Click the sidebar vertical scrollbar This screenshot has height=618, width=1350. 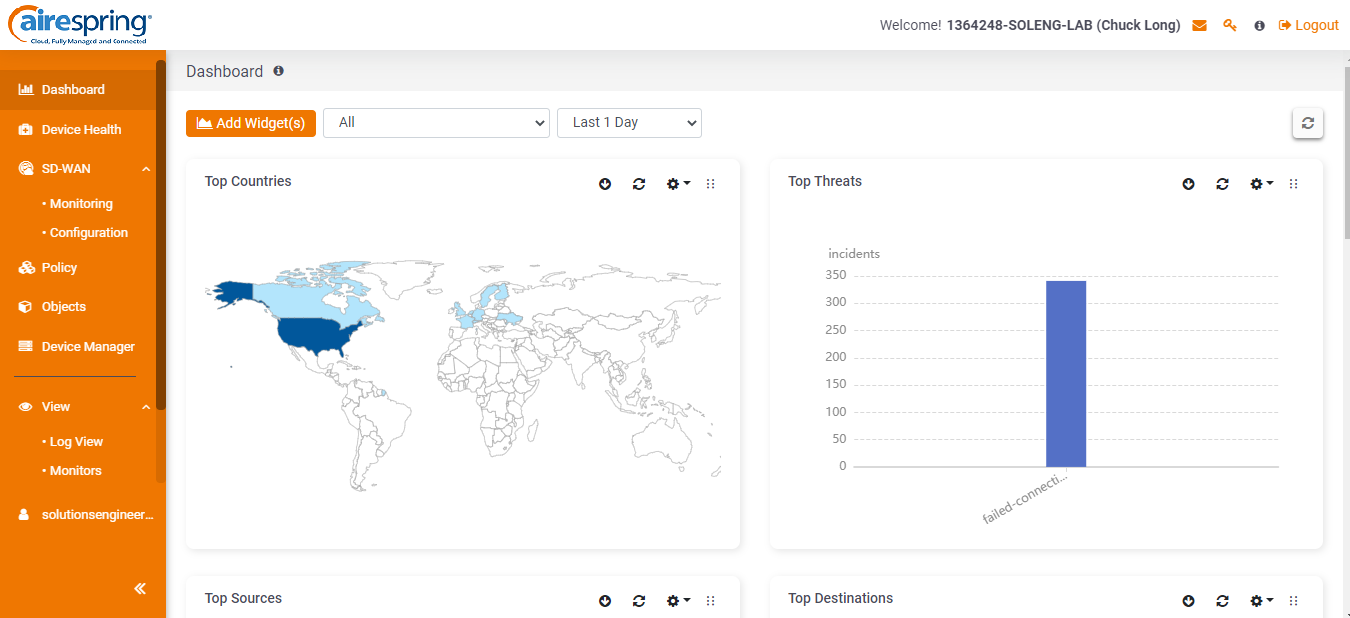click(161, 235)
